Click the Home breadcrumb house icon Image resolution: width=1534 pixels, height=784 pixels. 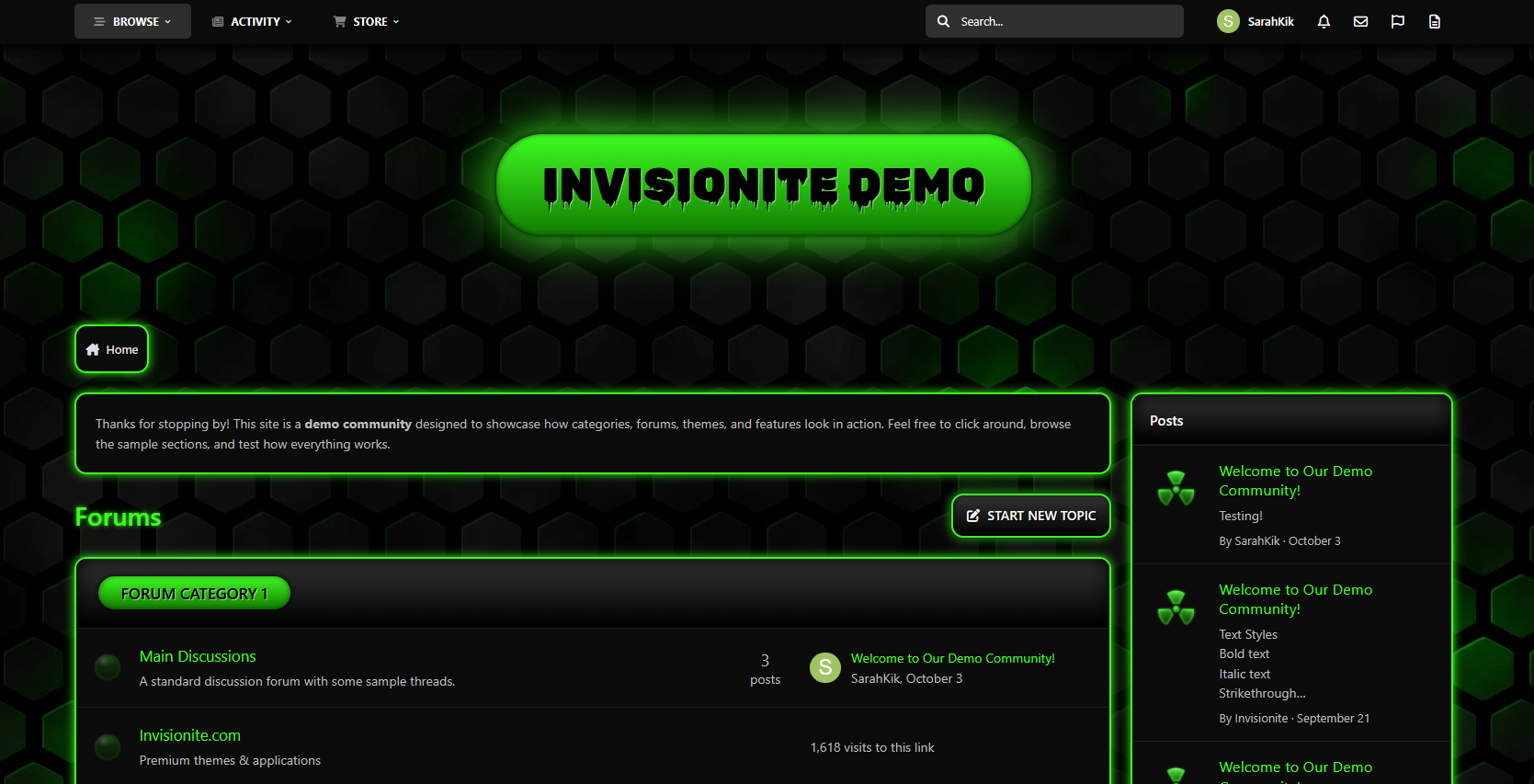tap(93, 349)
